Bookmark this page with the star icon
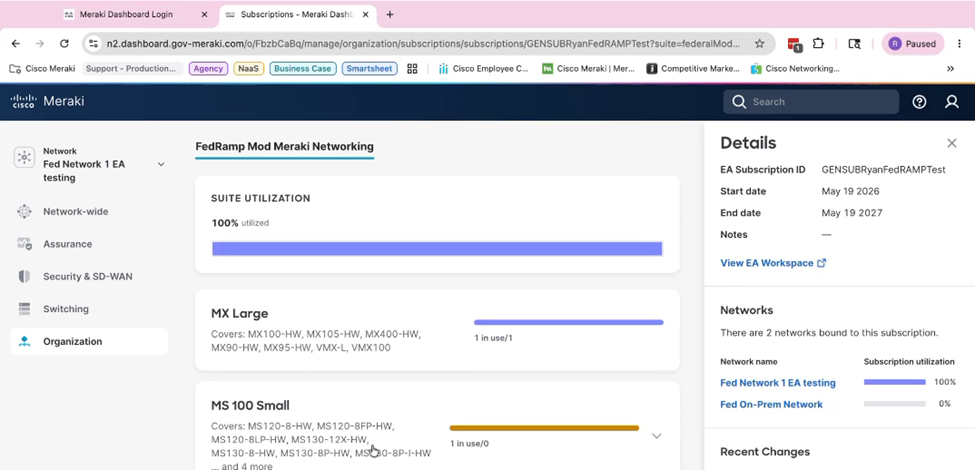 click(x=759, y=44)
